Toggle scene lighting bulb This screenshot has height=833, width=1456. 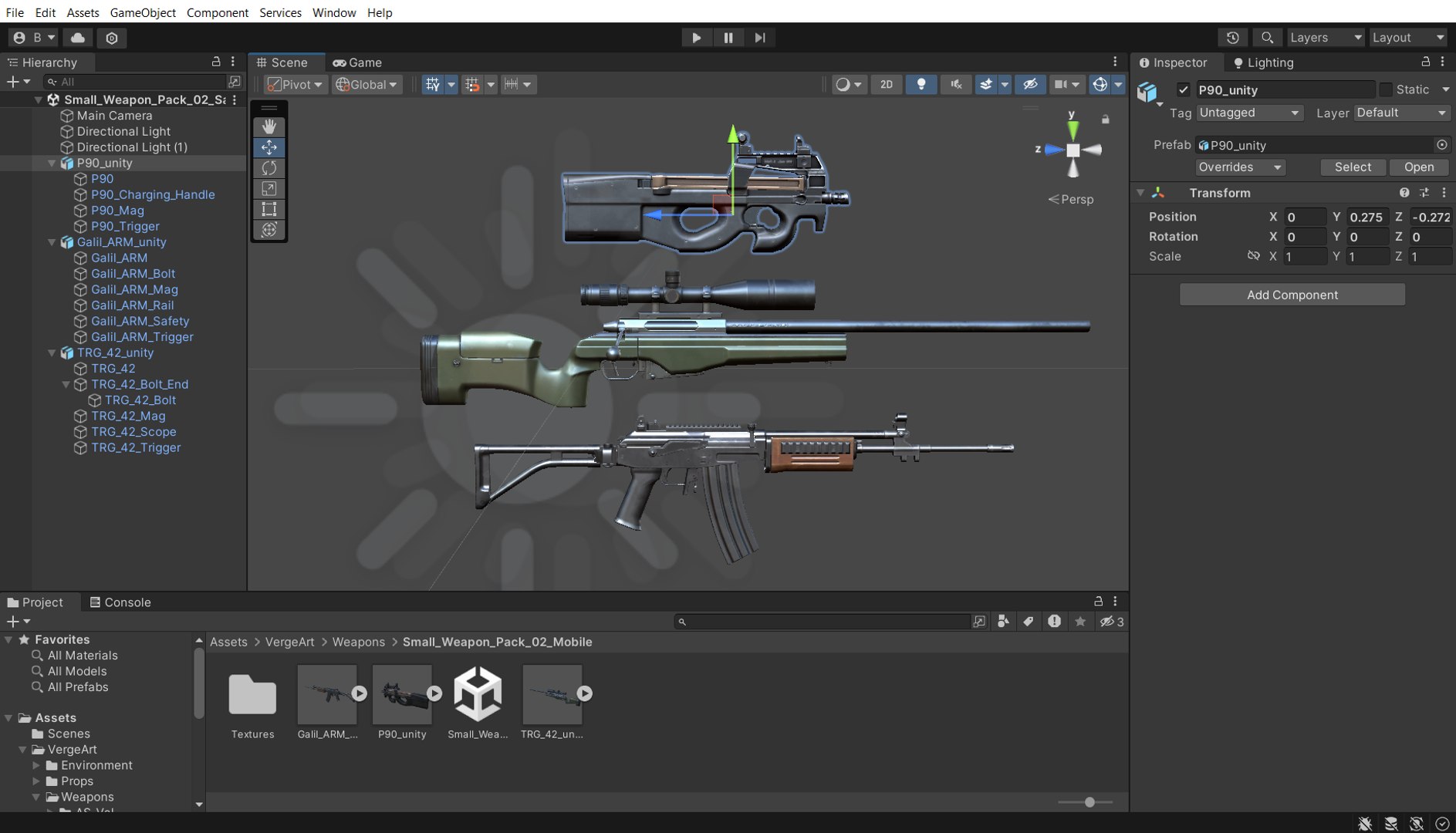tap(921, 84)
